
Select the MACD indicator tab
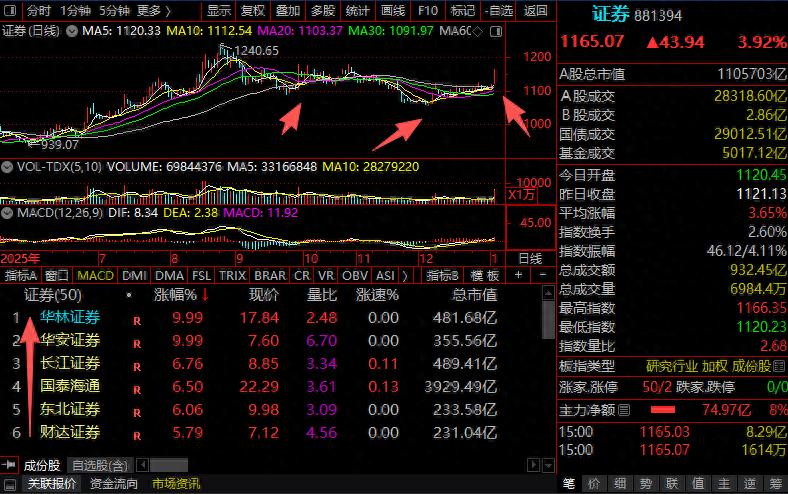point(95,275)
